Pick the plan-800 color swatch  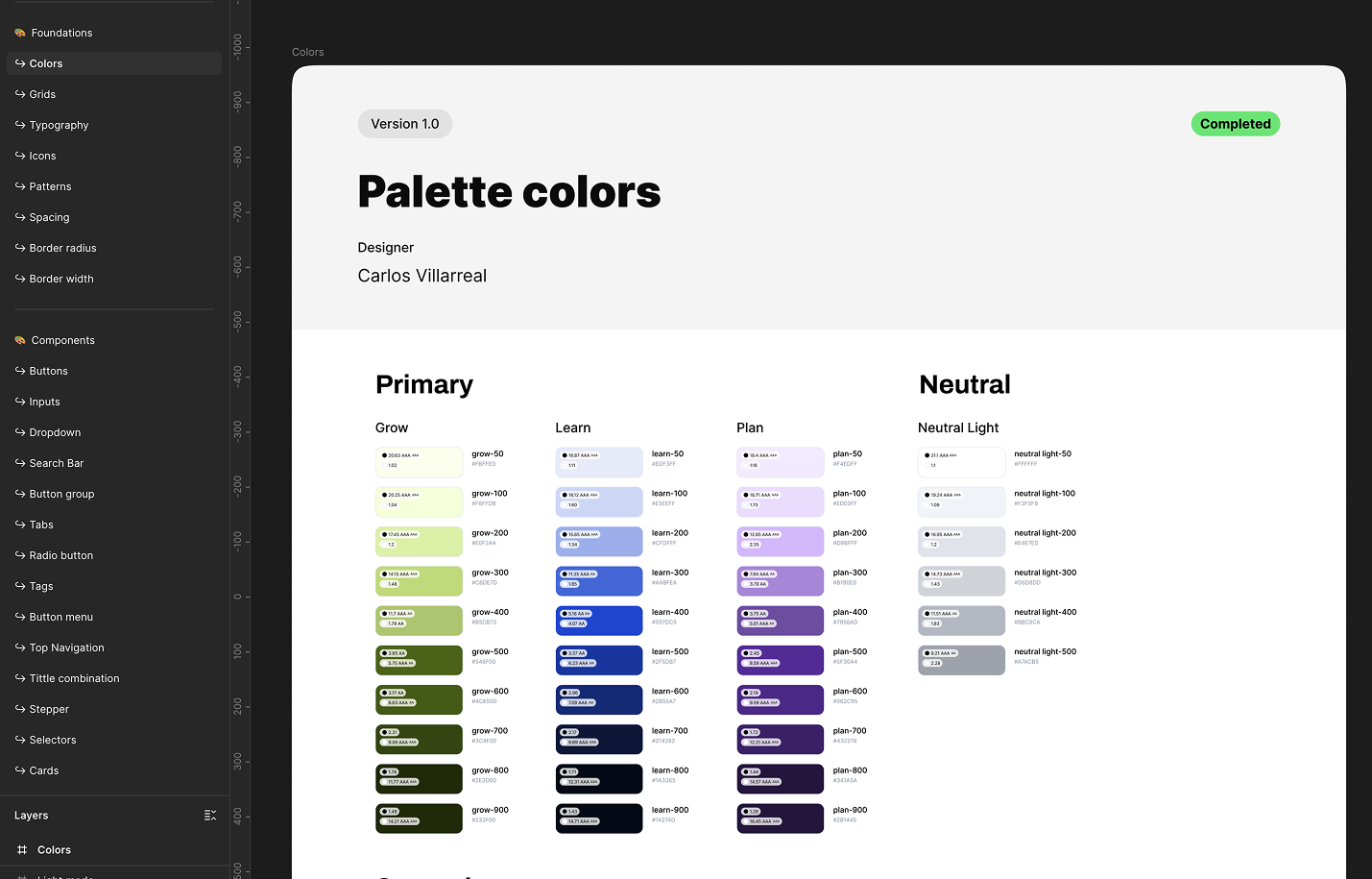click(781, 779)
